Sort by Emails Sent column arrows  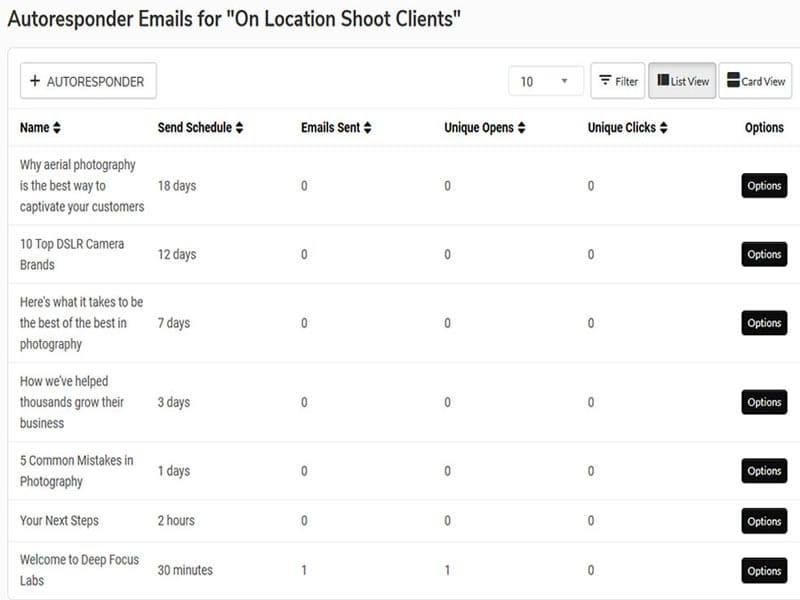coord(367,128)
